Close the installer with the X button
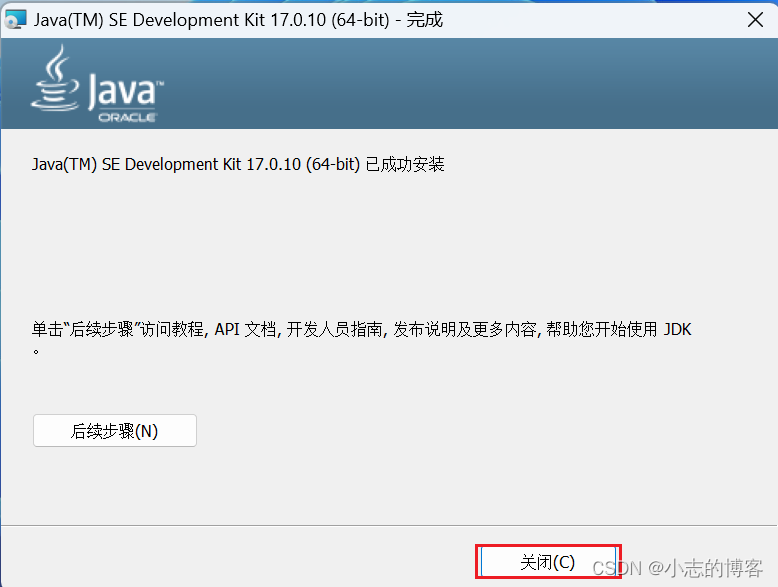This screenshot has height=587, width=778. (756, 19)
